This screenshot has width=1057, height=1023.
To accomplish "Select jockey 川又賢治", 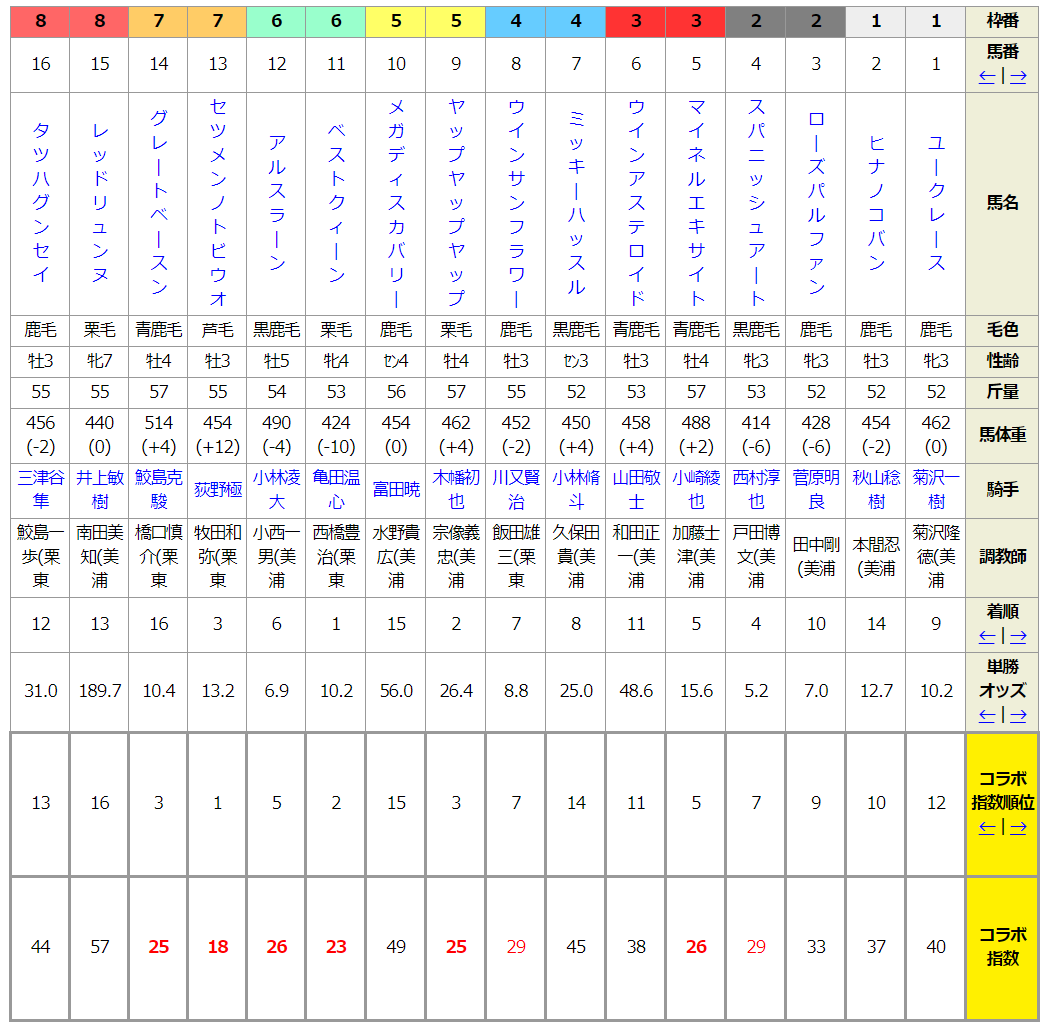I will 516,489.
